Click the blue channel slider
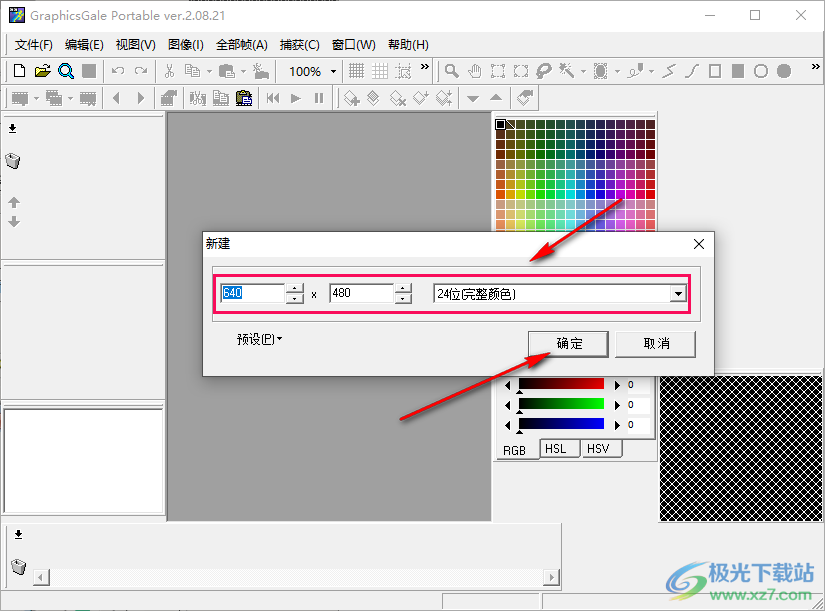Image resolution: width=825 pixels, height=611 pixels. pyautogui.click(x=561, y=424)
